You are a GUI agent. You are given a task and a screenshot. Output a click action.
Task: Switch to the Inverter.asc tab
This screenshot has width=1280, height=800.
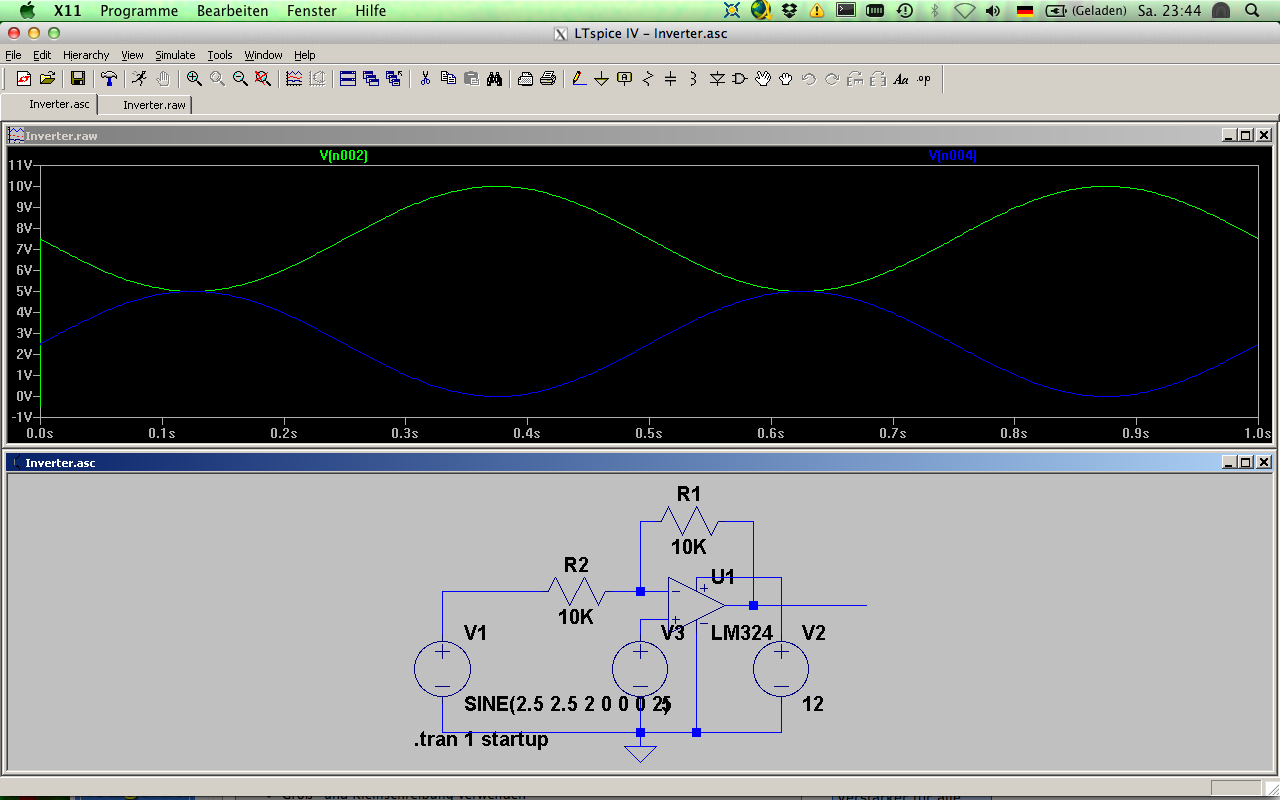[x=50, y=104]
